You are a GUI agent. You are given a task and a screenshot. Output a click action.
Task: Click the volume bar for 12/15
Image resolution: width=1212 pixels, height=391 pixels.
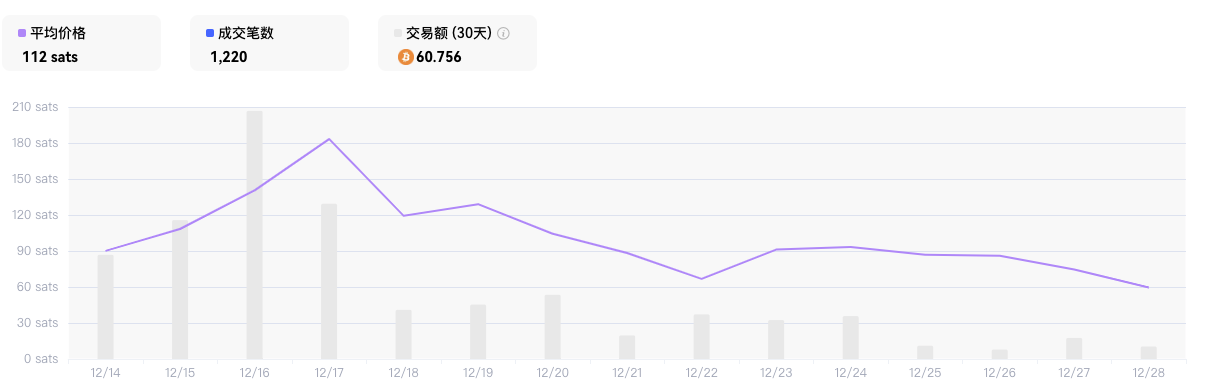[x=180, y=290]
